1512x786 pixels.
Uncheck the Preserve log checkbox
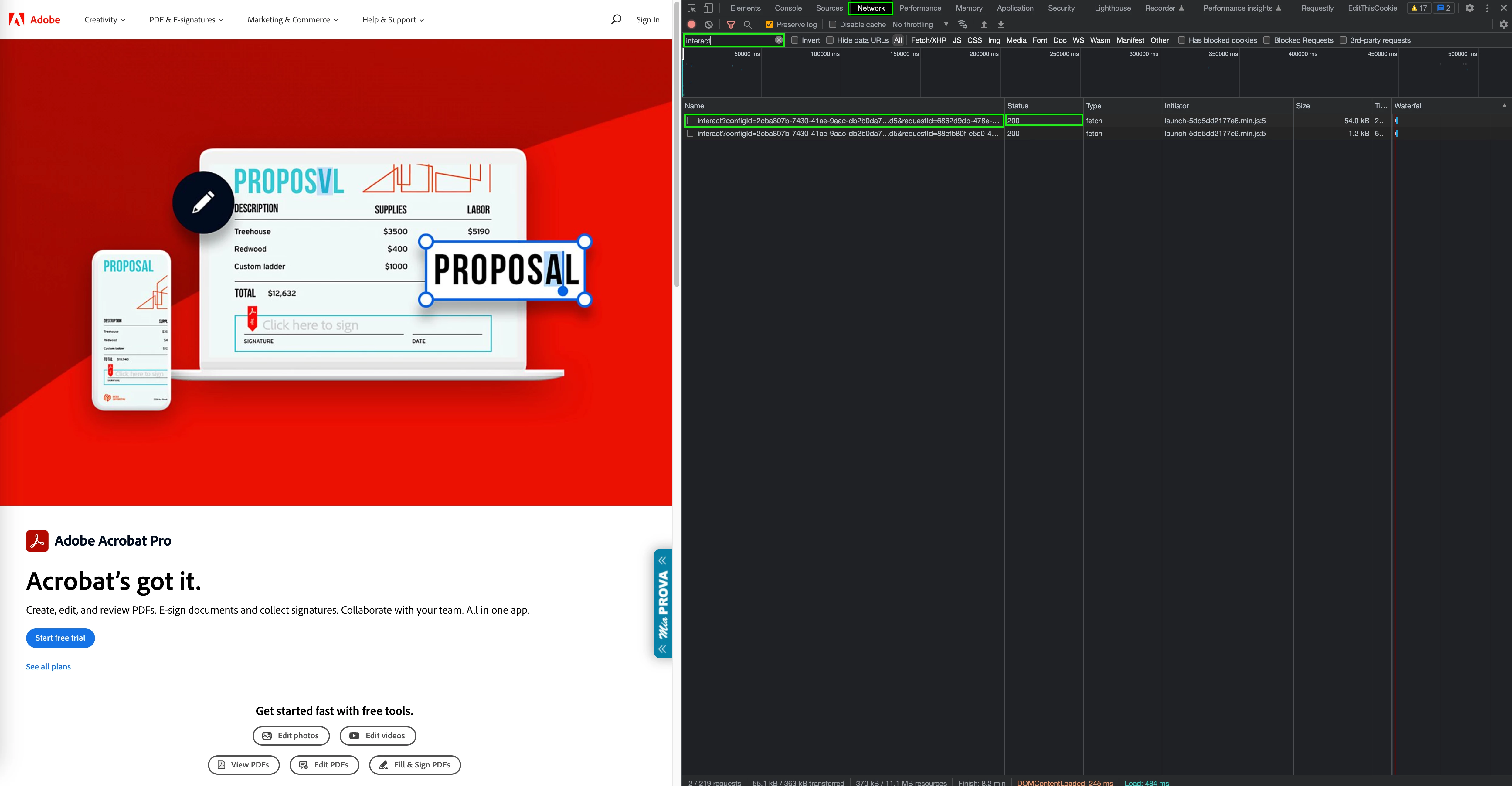769,25
